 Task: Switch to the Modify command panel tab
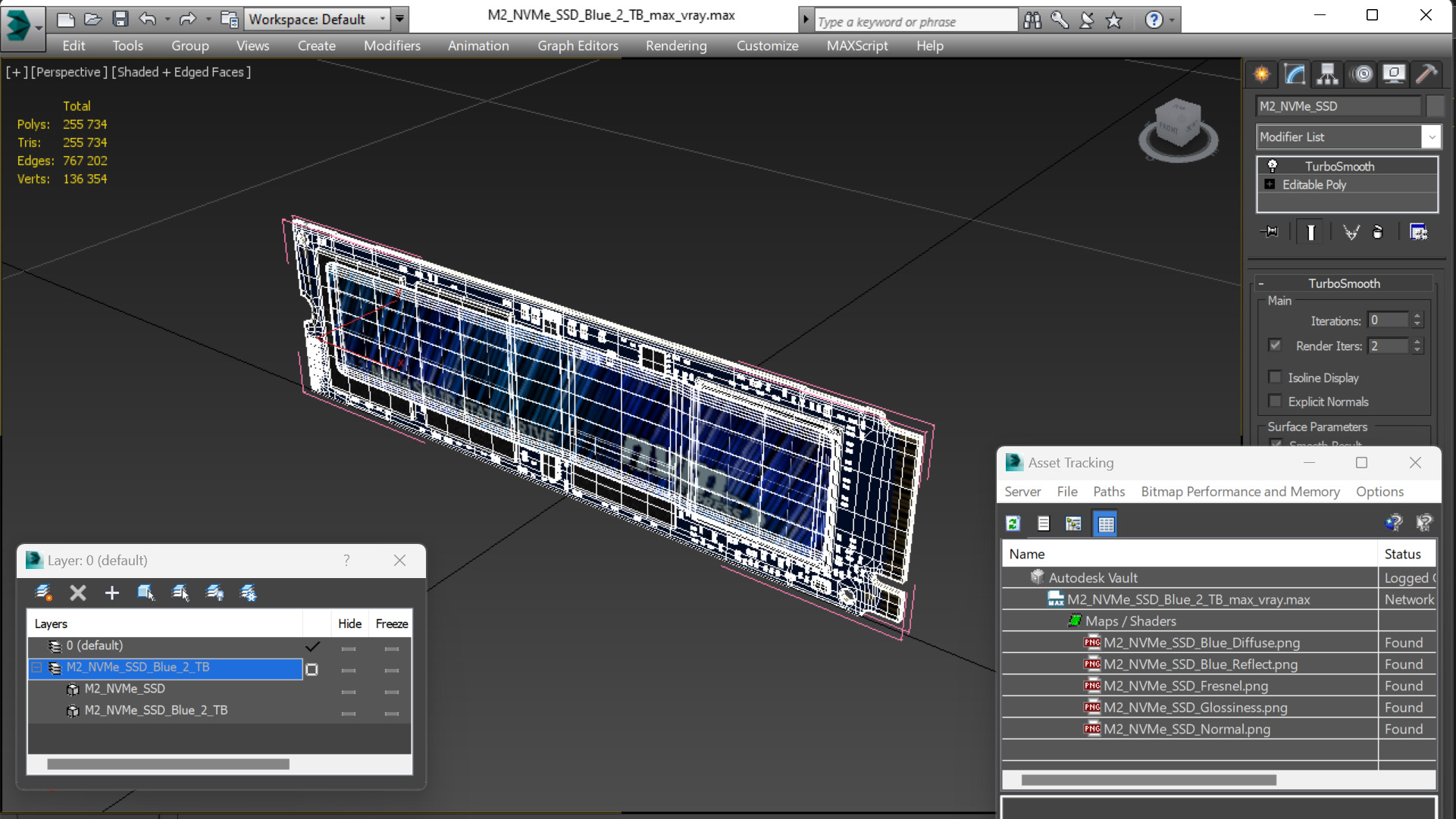click(x=1295, y=74)
